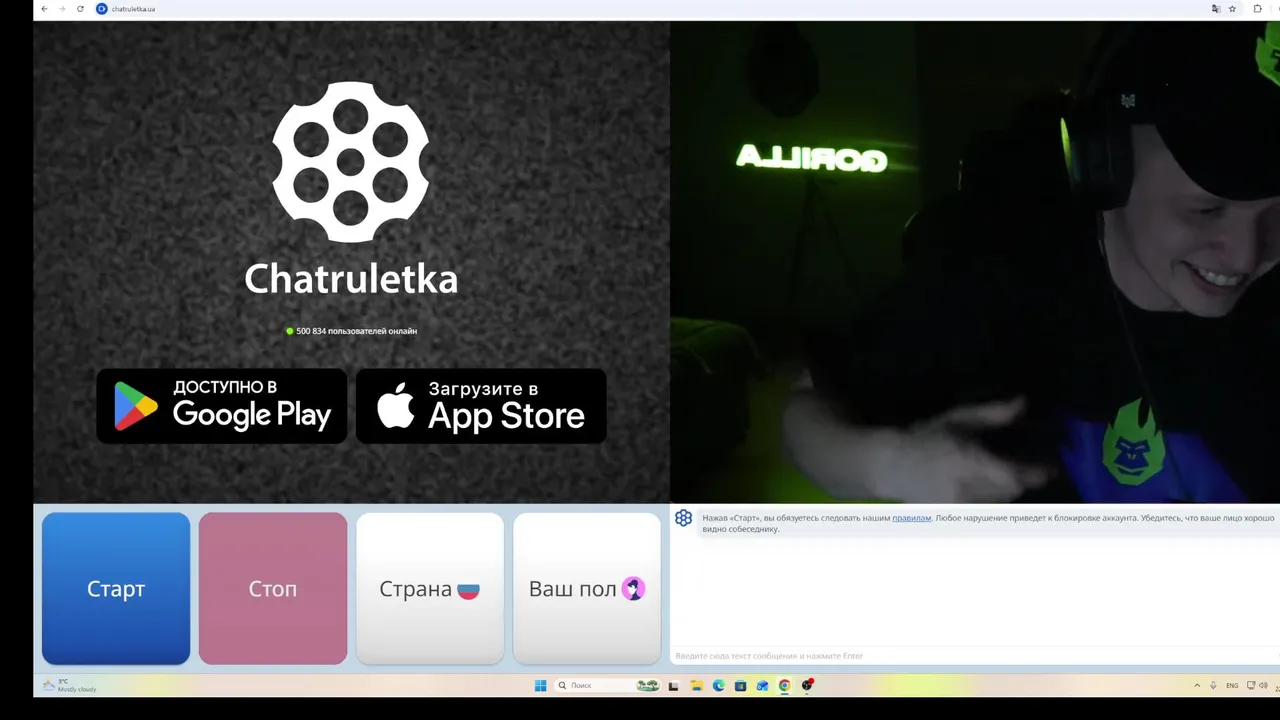Click the blue Старт button
The height and width of the screenshot is (720, 1280).
pyautogui.click(x=116, y=588)
